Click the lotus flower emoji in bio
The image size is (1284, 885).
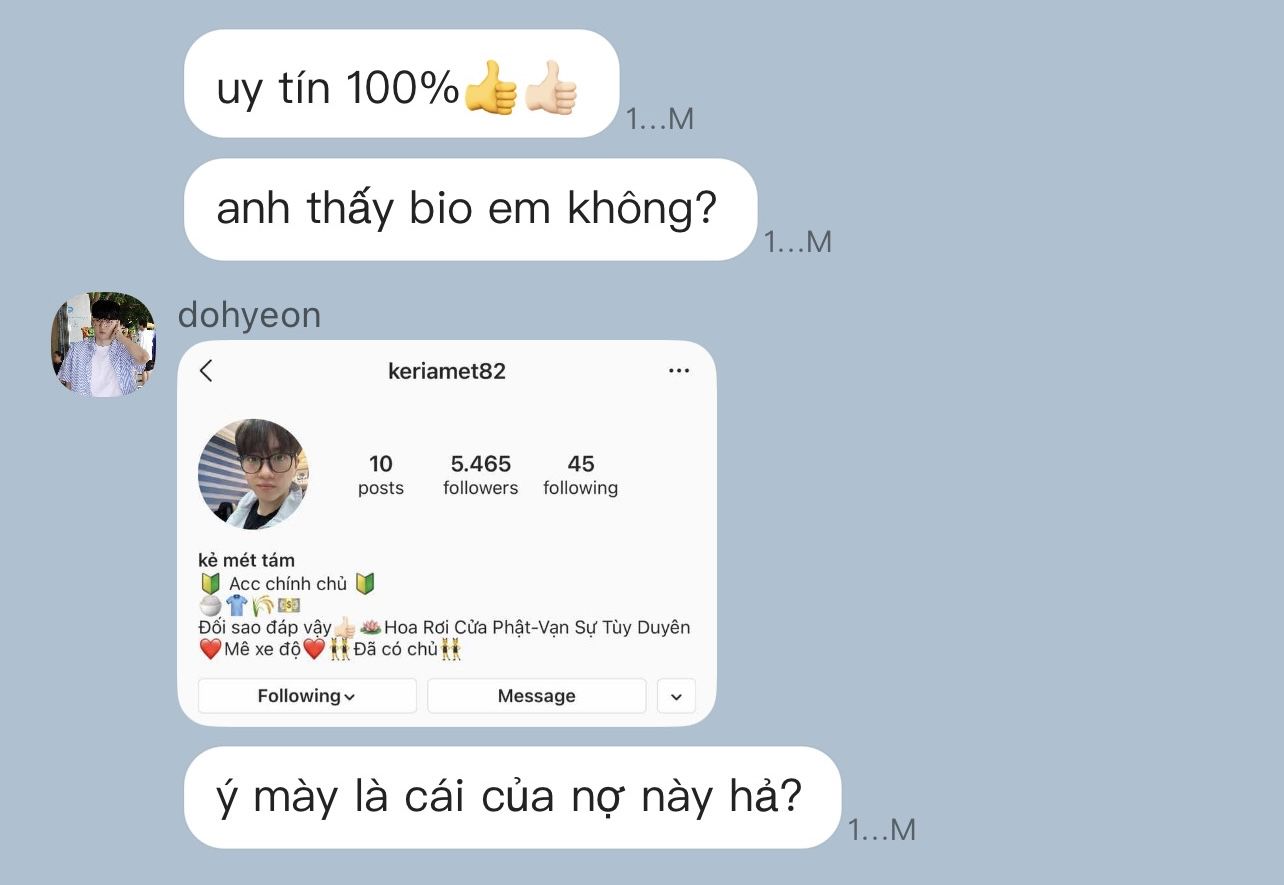(370, 628)
